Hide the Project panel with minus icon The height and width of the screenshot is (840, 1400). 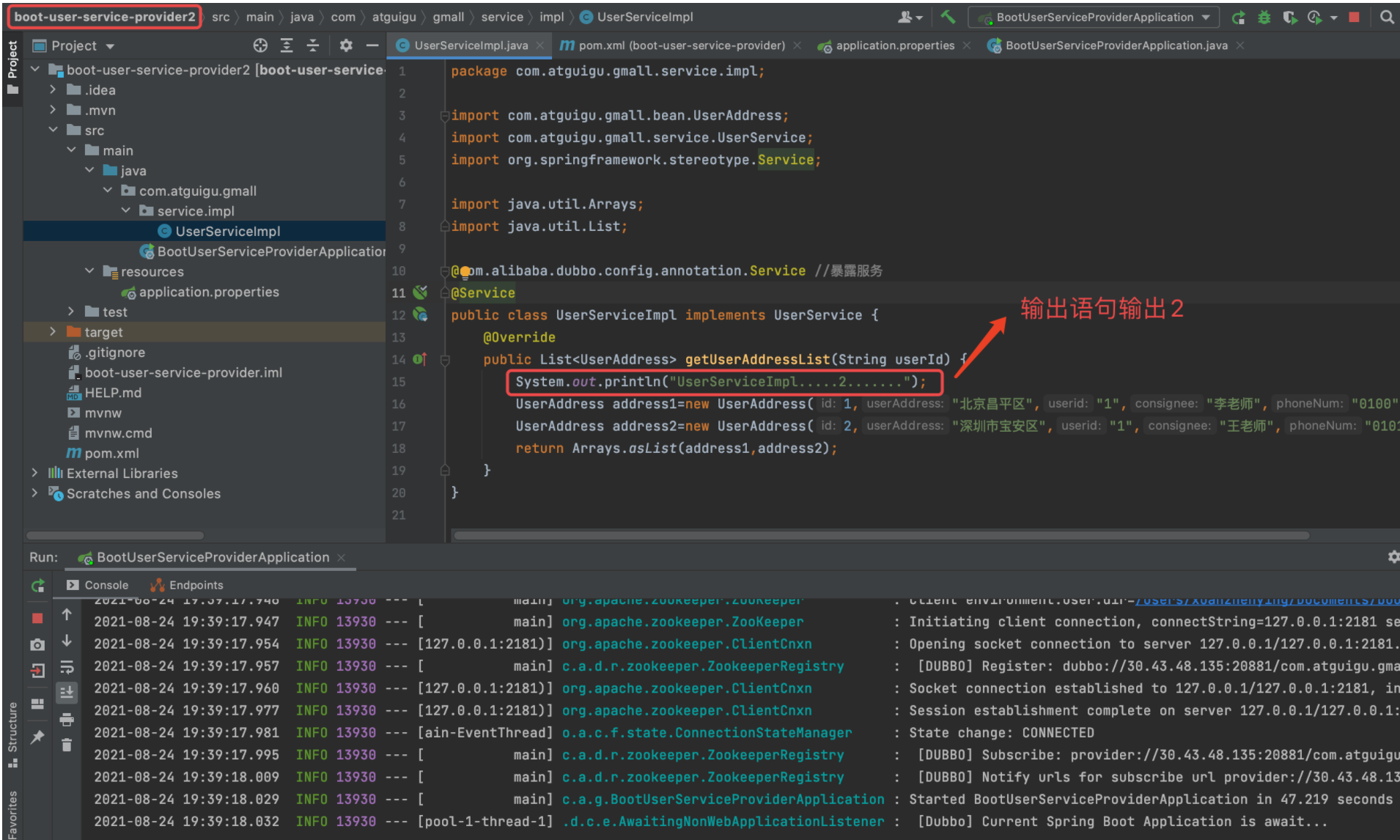pos(372,45)
